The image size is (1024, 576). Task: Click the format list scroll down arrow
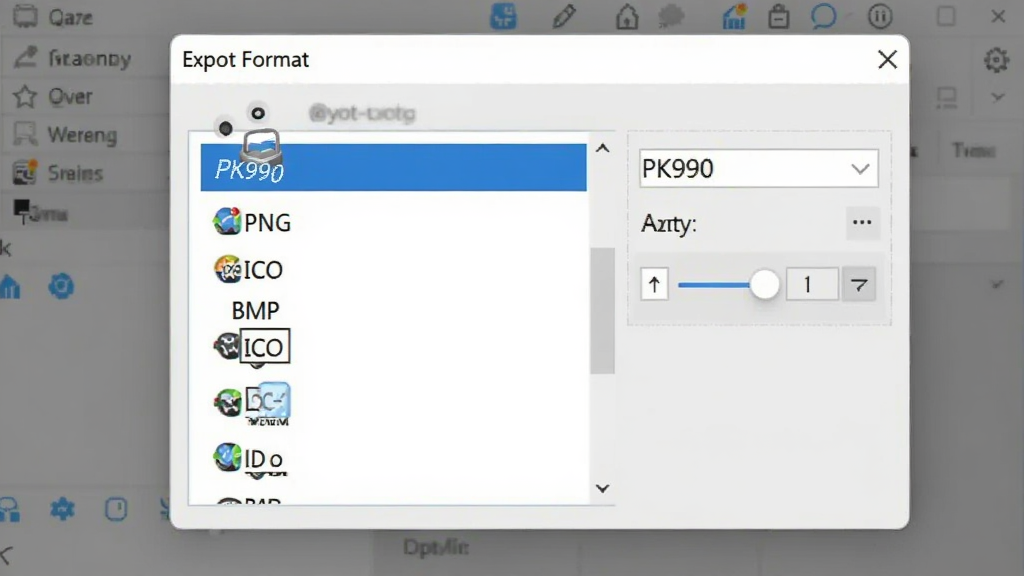[603, 488]
